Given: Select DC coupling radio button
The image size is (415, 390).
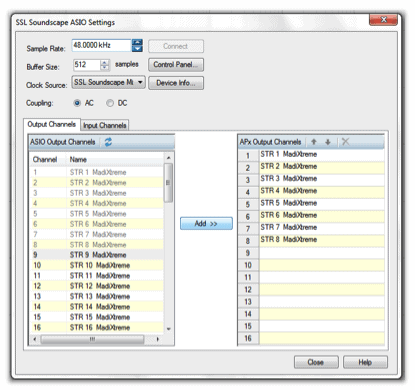Looking at the screenshot, I should pyautogui.click(x=110, y=103).
